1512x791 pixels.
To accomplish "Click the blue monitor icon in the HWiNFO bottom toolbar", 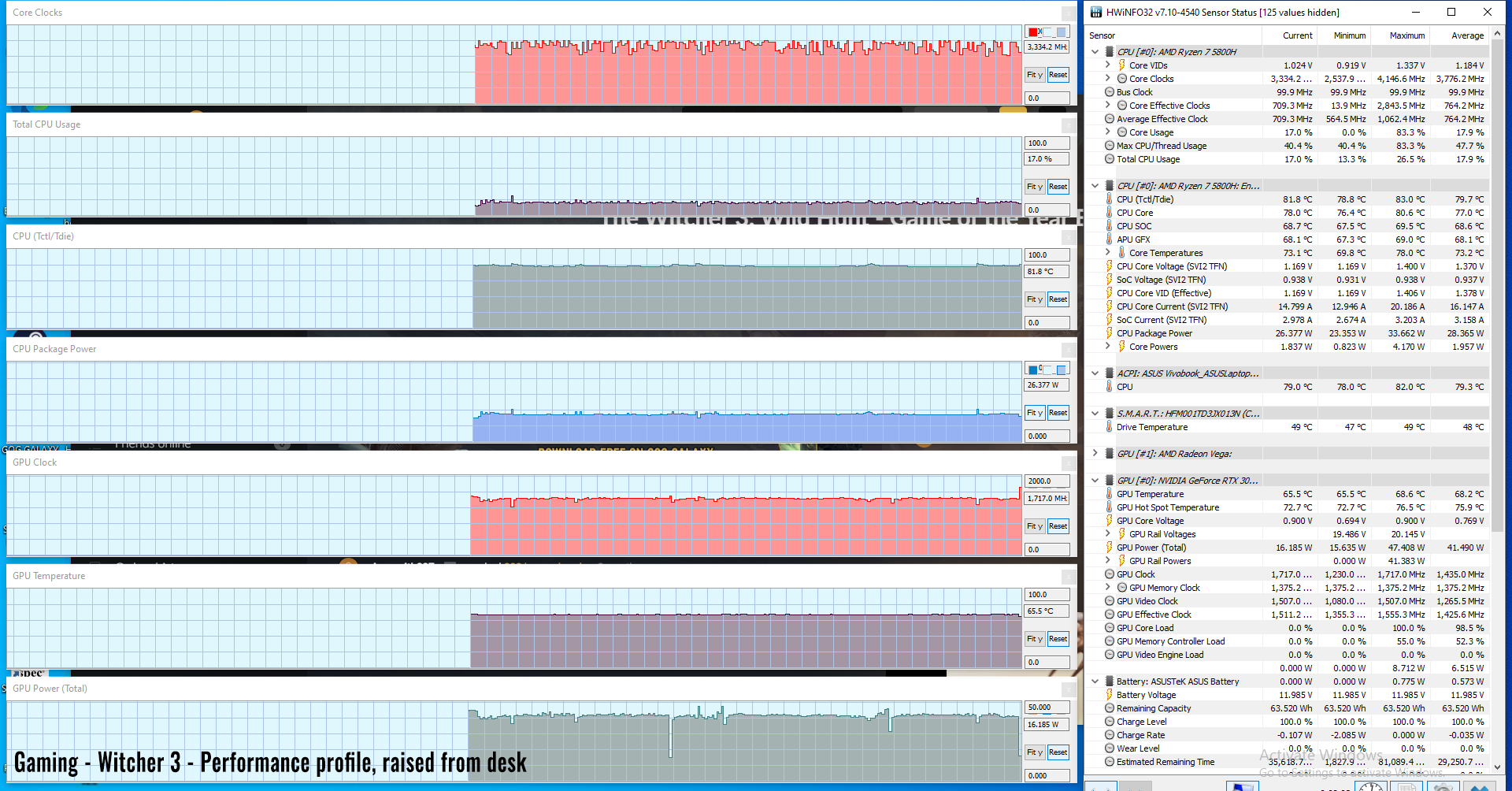I will tap(1242, 786).
